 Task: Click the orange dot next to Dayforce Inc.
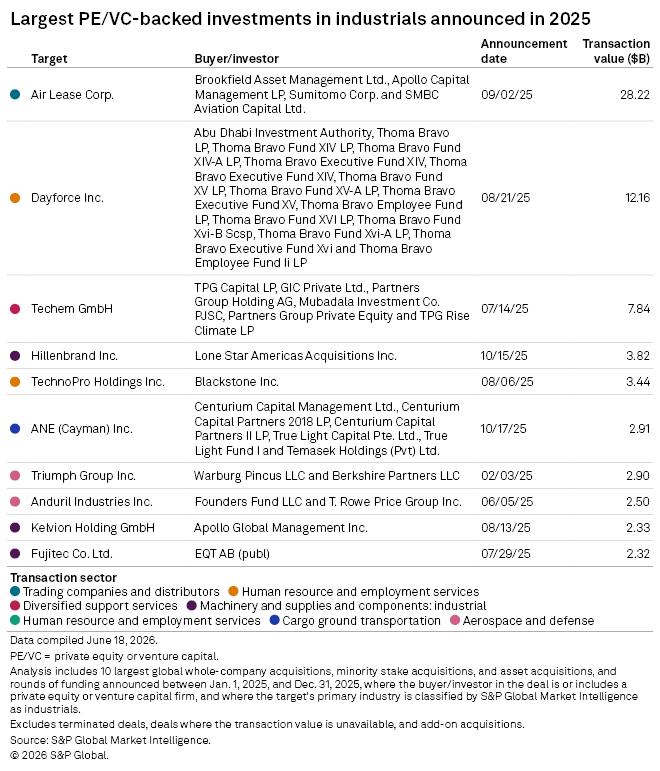(x=15, y=198)
